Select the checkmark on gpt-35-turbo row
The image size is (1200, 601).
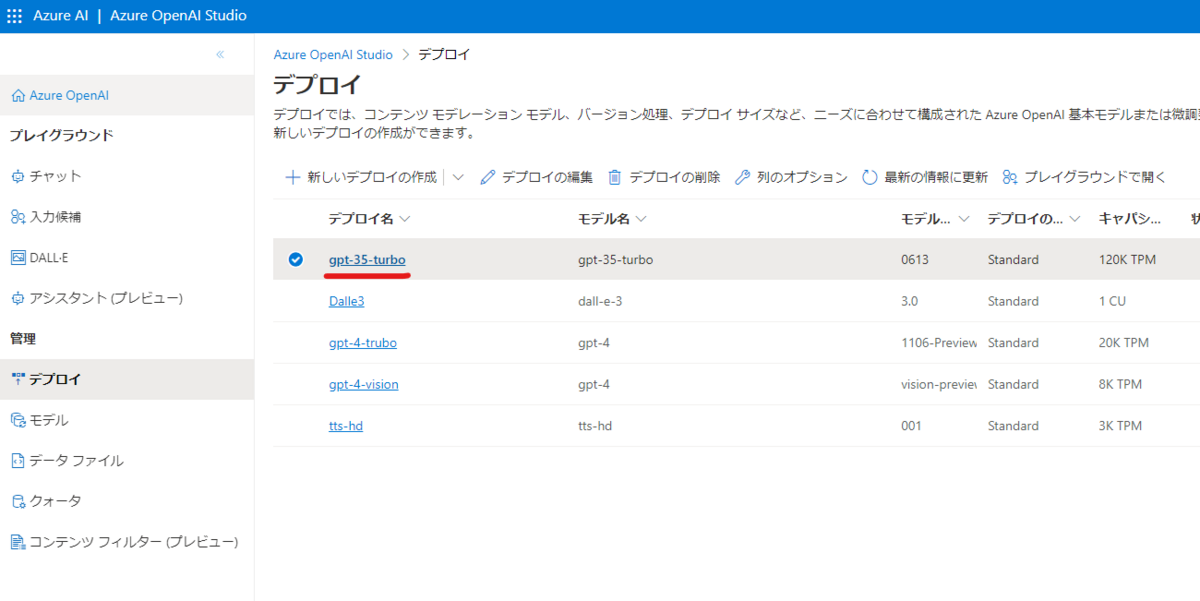click(295, 259)
